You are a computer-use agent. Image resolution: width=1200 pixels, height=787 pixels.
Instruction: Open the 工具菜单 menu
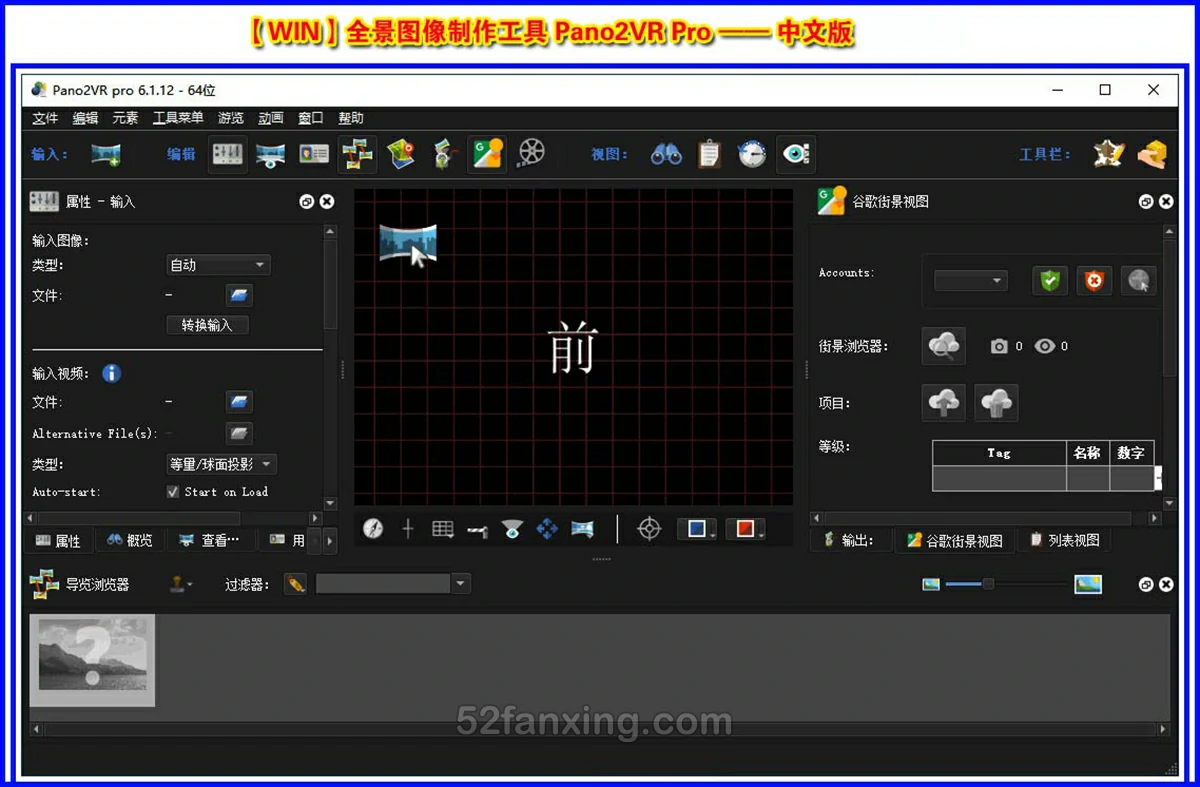178,118
